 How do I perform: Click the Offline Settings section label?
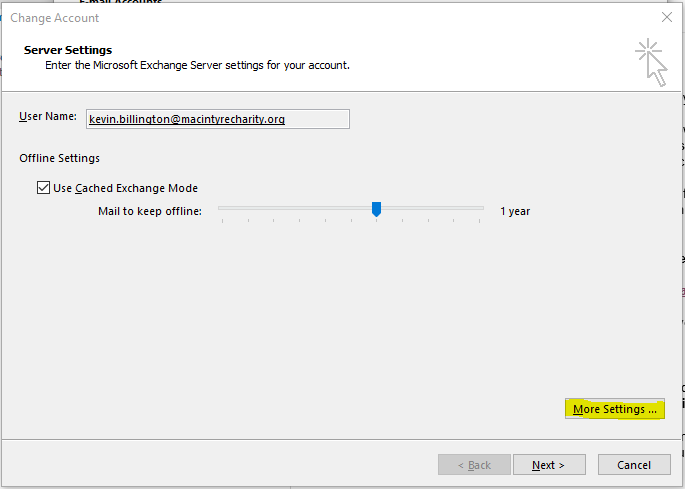click(x=59, y=158)
